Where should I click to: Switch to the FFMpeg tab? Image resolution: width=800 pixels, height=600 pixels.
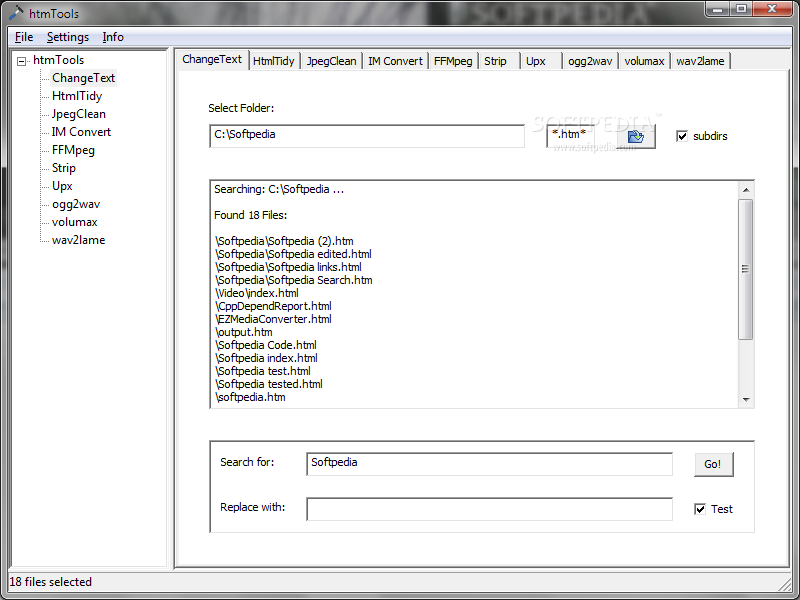[x=453, y=61]
